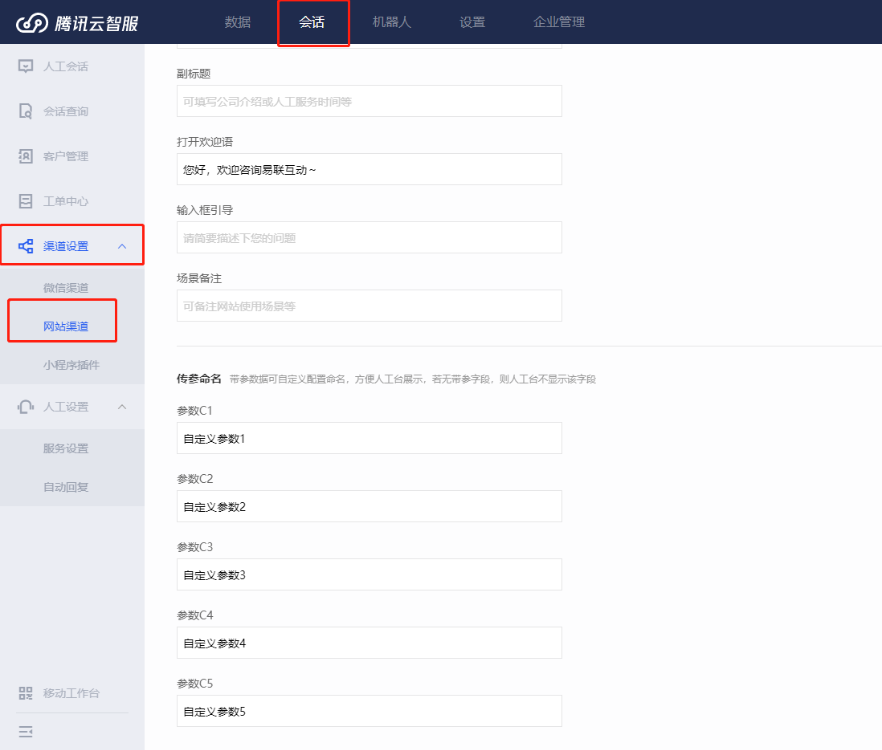Click the 会话查询 search icon

click(x=26, y=111)
